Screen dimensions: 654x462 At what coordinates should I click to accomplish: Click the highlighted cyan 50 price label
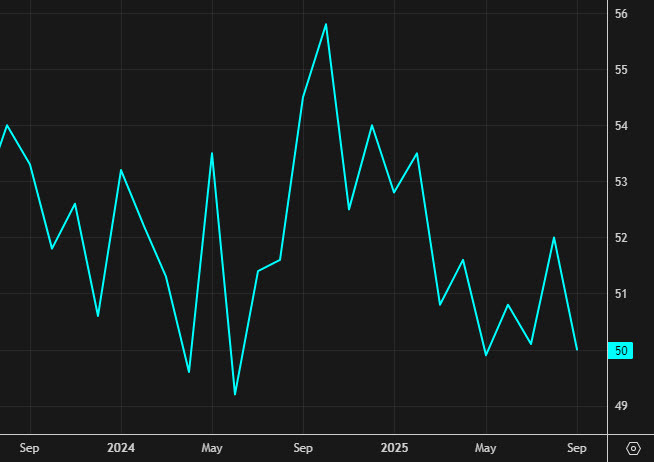[621, 350]
